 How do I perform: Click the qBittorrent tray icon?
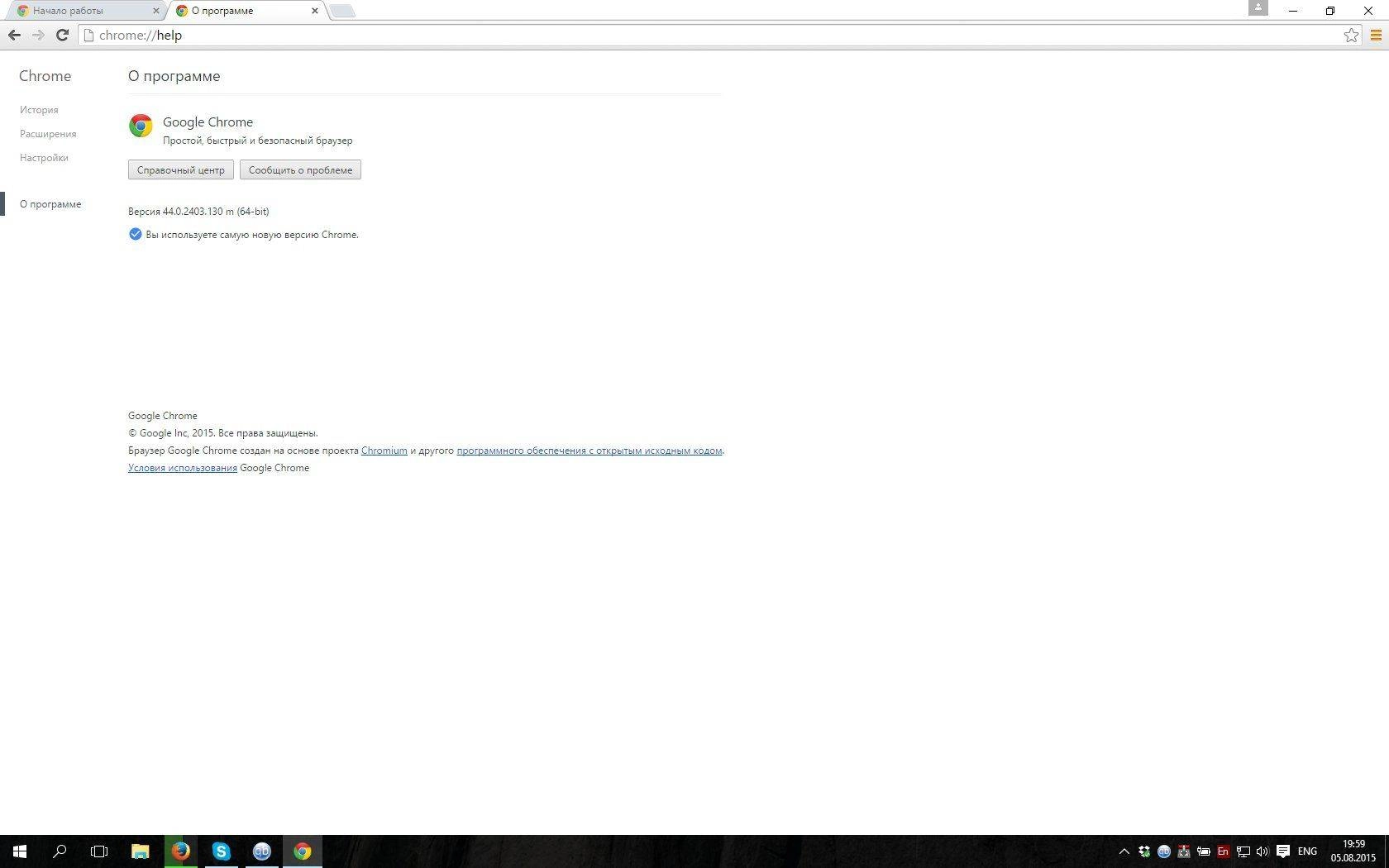pyautogui.click(x=1164, y=851)
